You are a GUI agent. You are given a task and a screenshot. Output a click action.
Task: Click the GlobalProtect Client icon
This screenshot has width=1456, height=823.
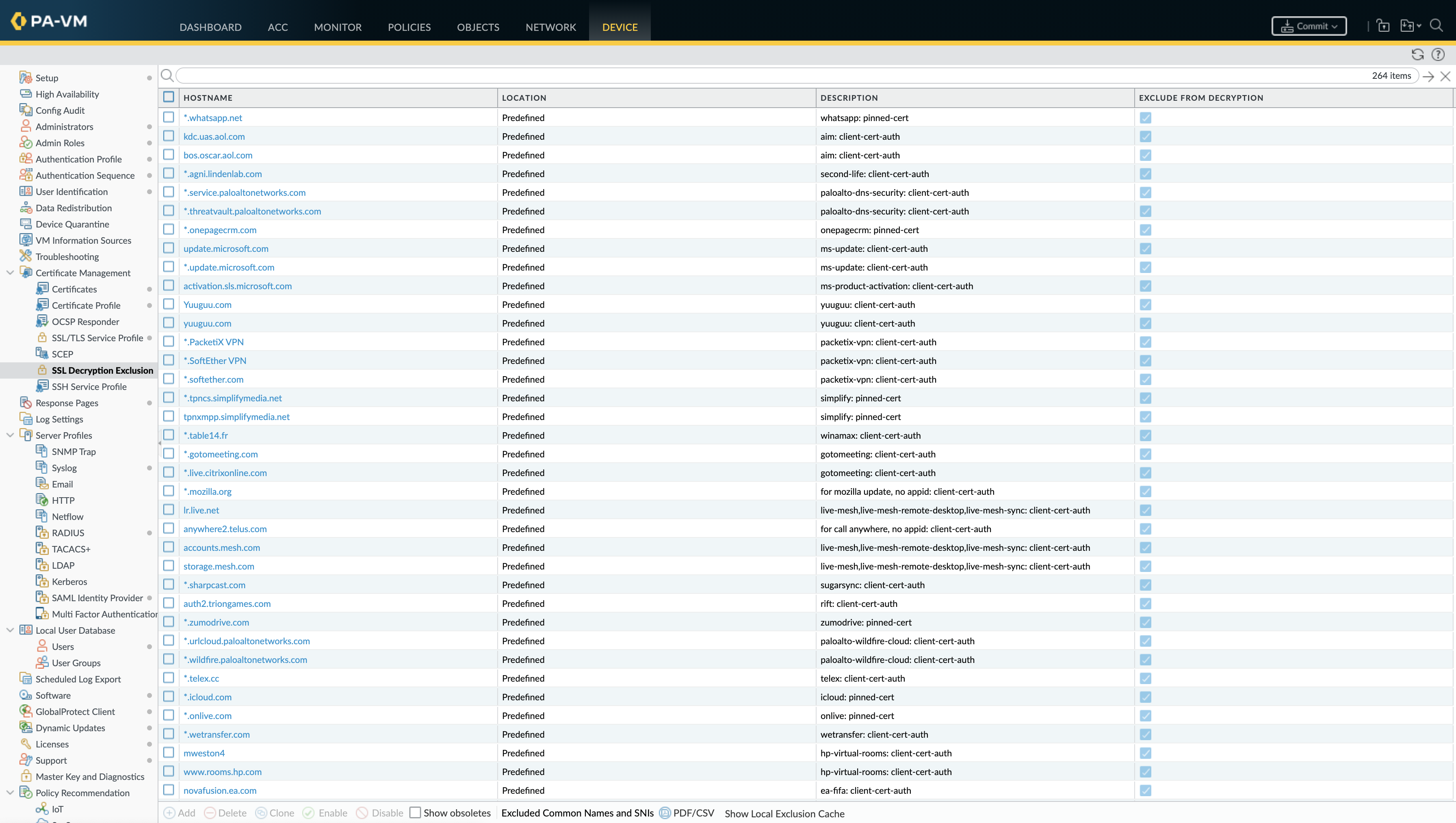[26, 711]
